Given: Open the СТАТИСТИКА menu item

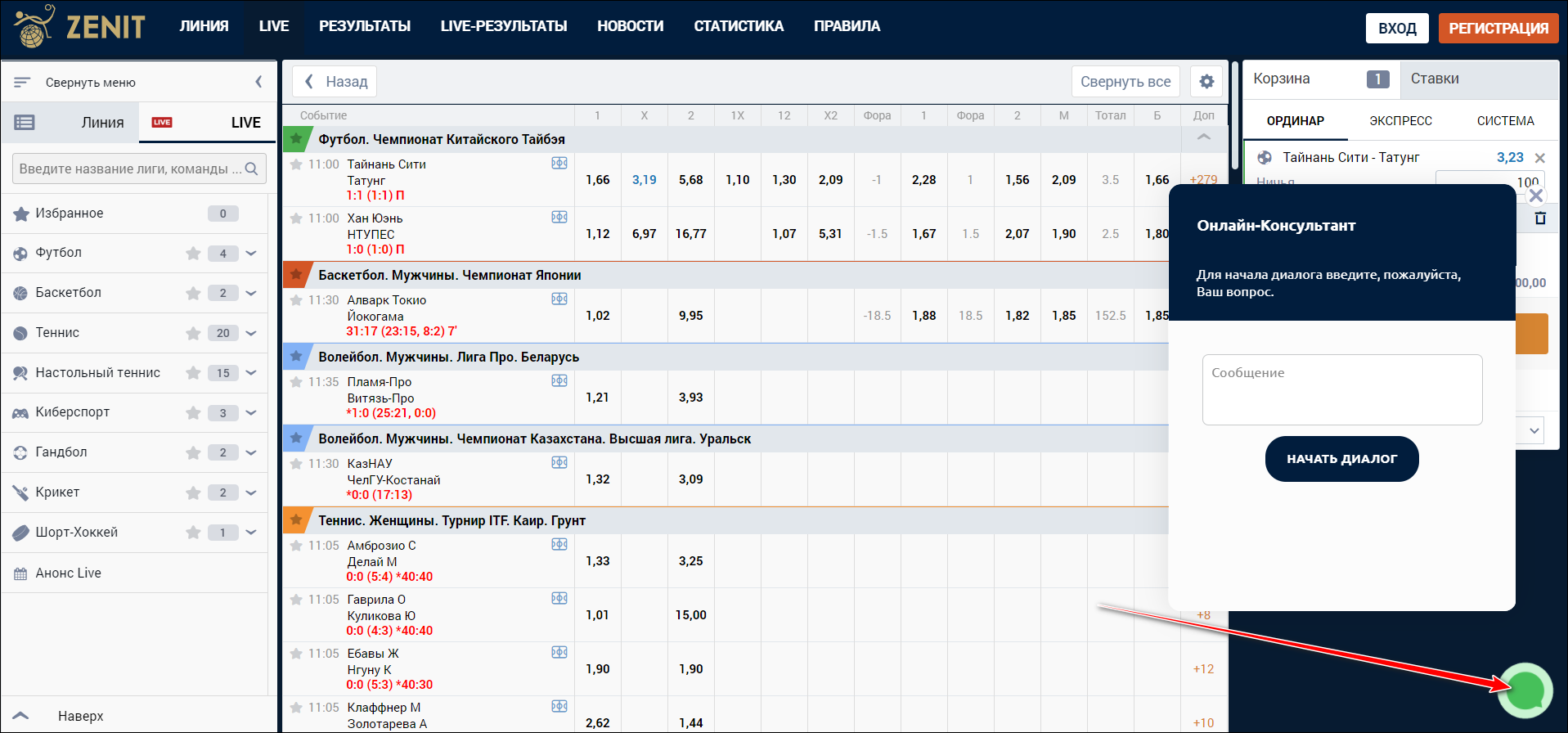Looking at the screenshot, I should tap(738, 26).
